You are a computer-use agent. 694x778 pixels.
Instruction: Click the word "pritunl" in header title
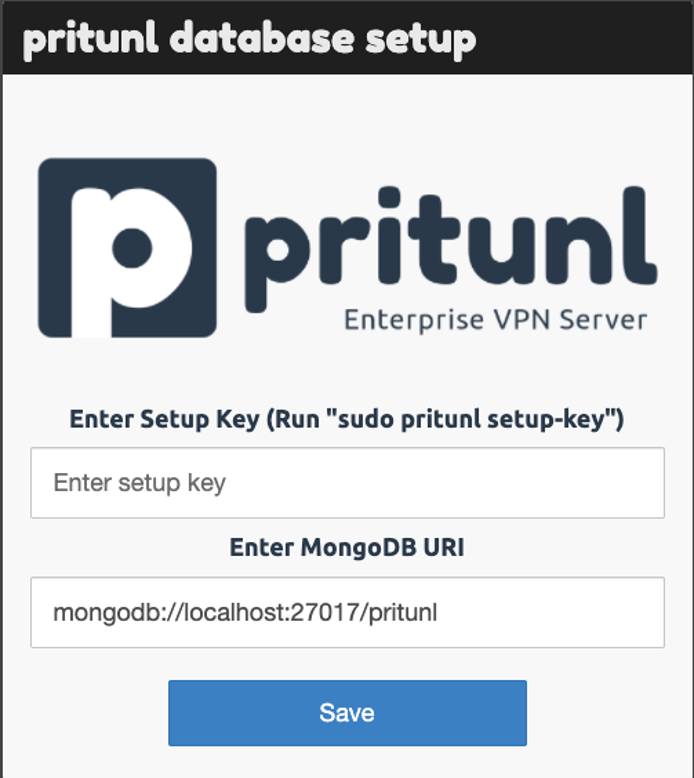90,38
